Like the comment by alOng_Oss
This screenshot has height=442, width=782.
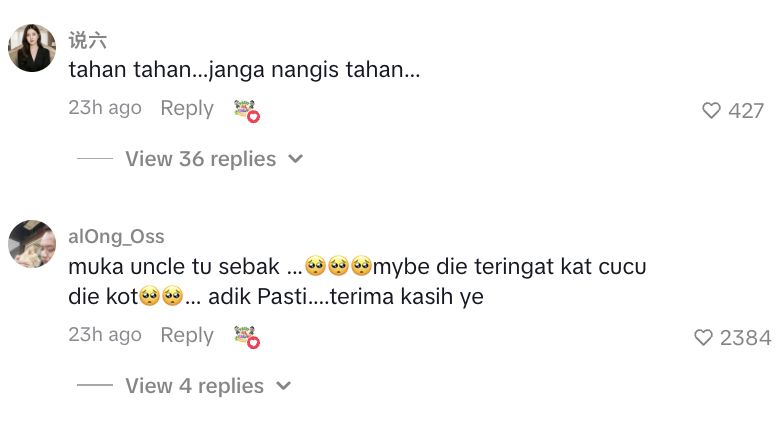(x=703, y=338)
